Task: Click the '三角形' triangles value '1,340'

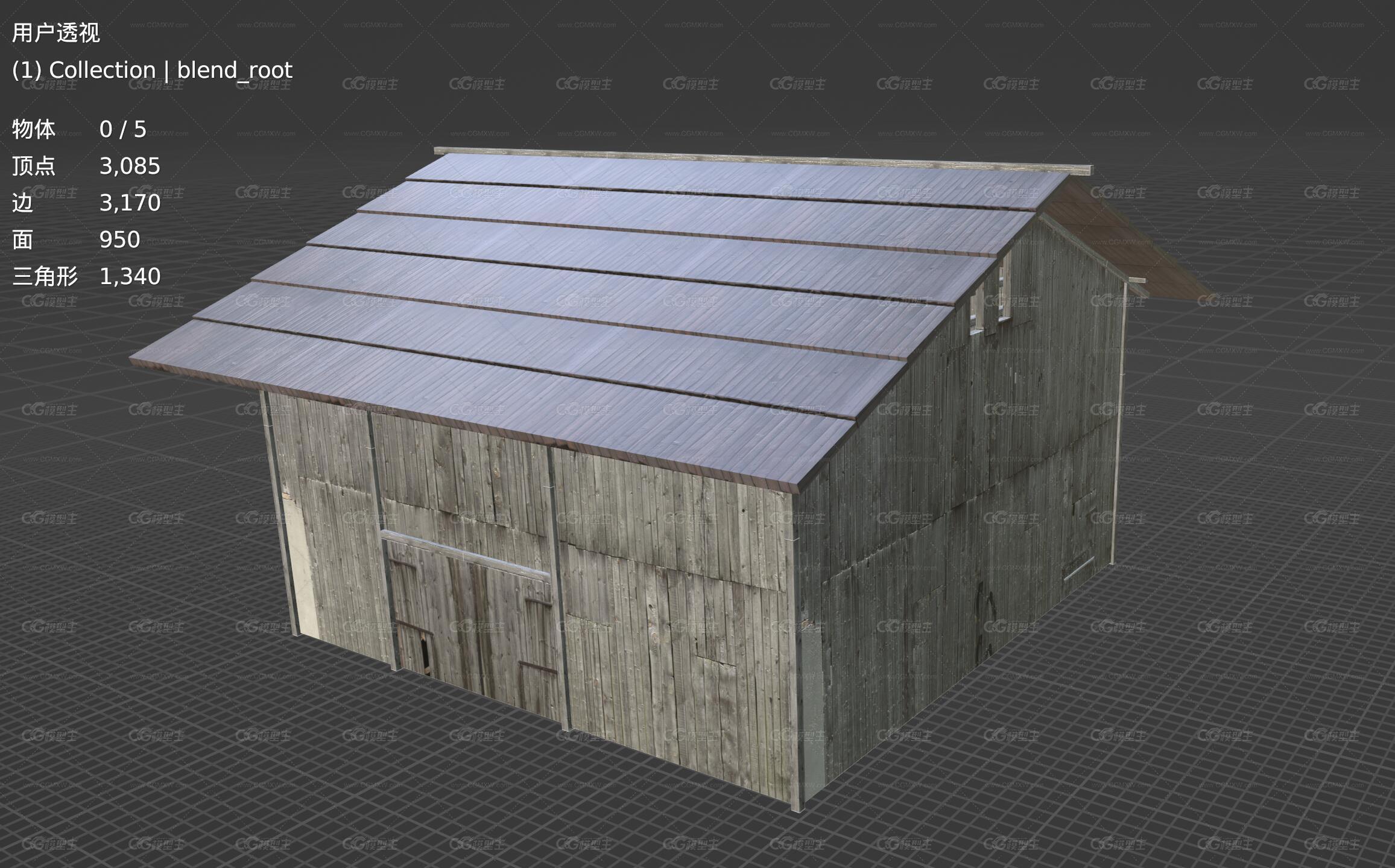Action: [130, 276]
